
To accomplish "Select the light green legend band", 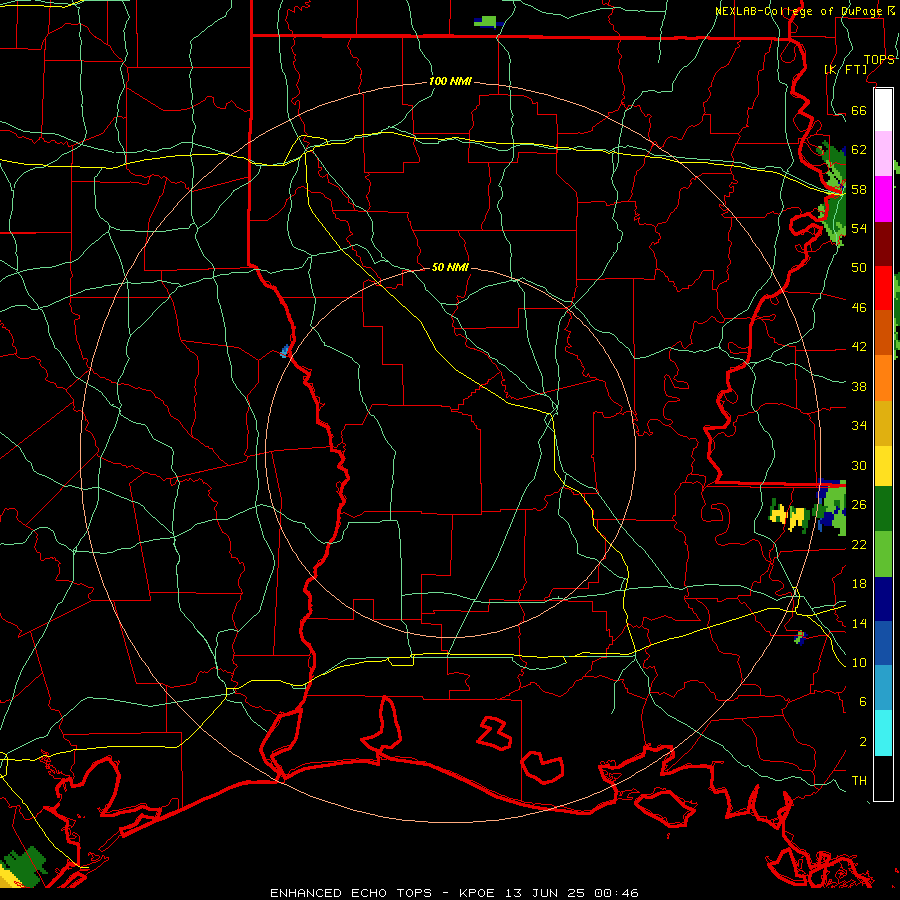I will click(883, 554).
